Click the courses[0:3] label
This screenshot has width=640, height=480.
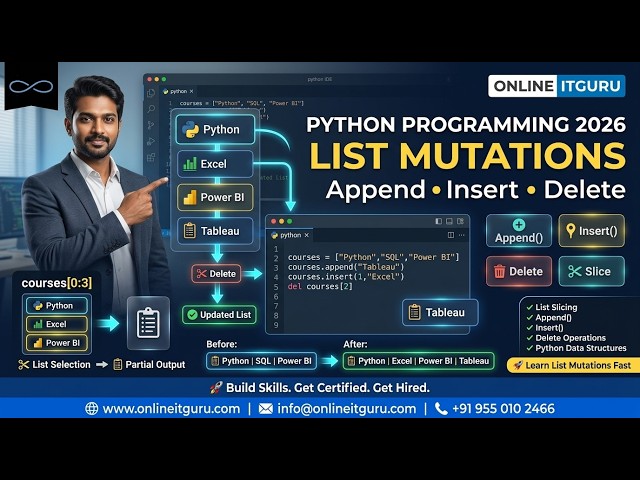57,283
